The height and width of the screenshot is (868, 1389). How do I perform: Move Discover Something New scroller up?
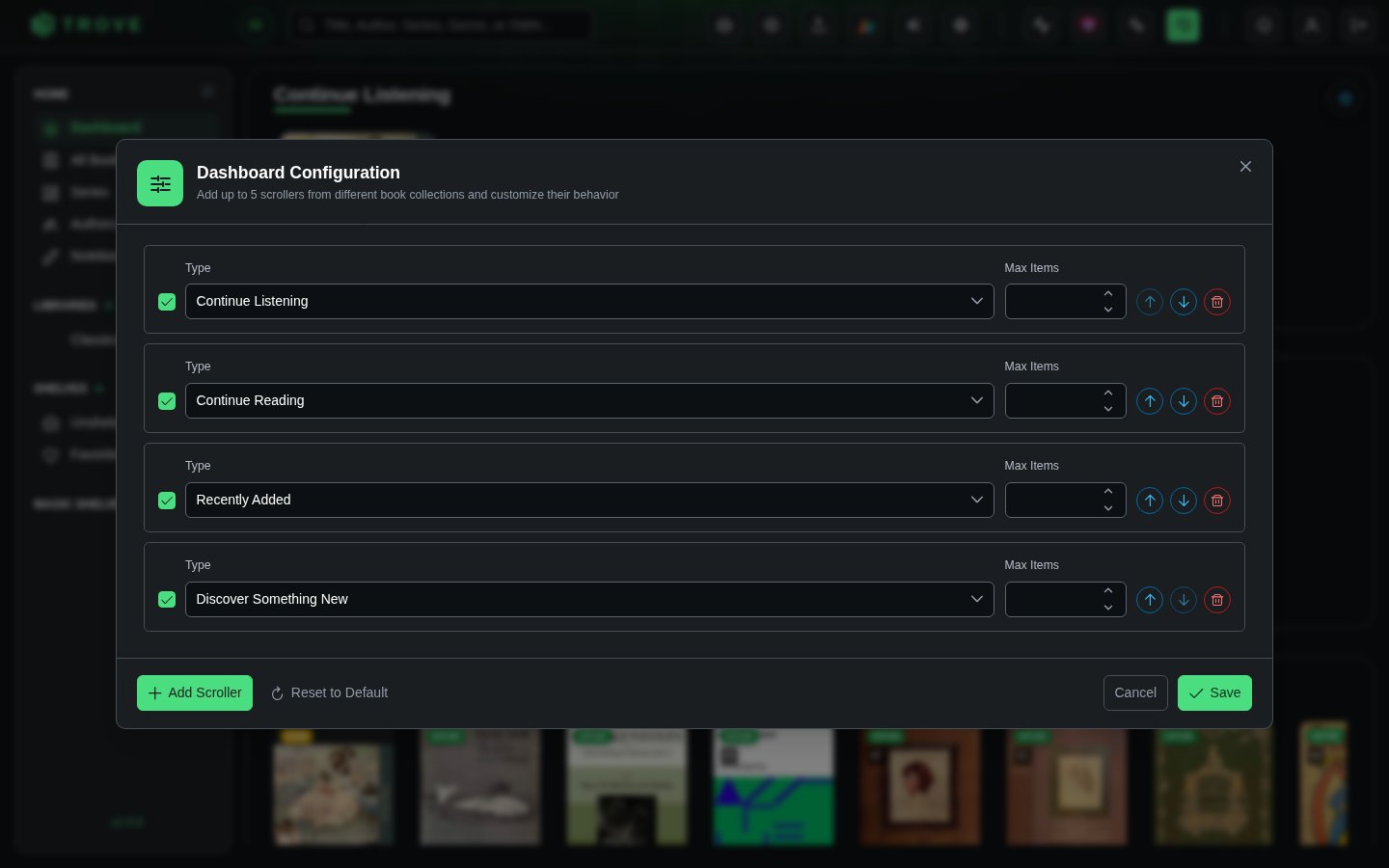[1150, 600]
